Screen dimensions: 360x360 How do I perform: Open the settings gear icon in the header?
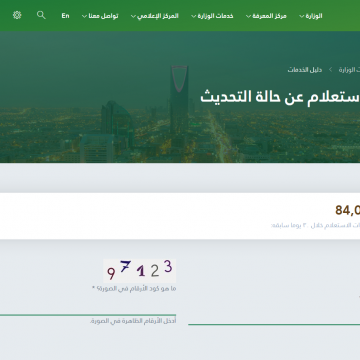pyautogui.click(x=17, y=15)
